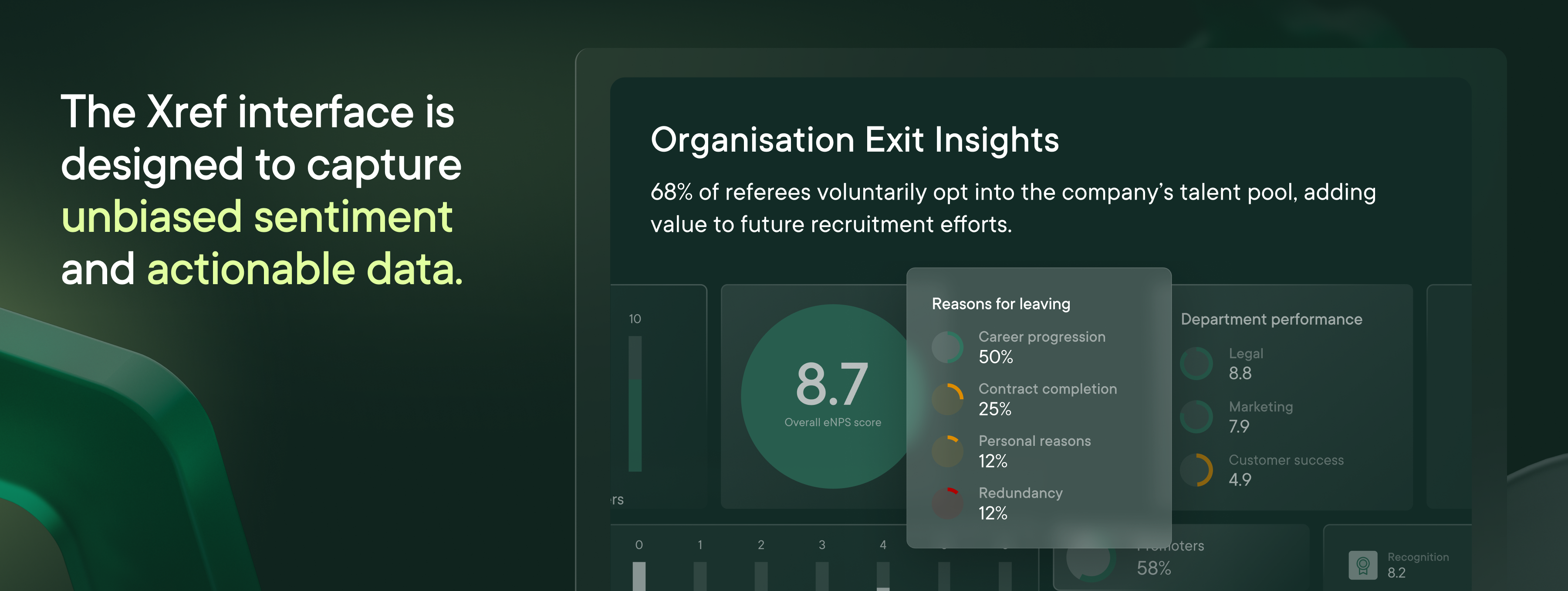Select the bar above tick 4
Viewport: 1568px width, 591px height.
point(882,575)
